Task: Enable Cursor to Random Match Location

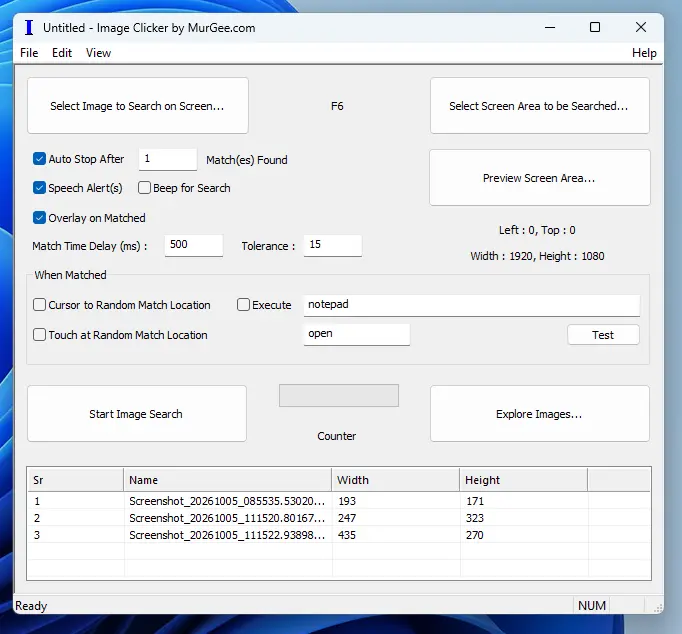Action: point(39,305)
